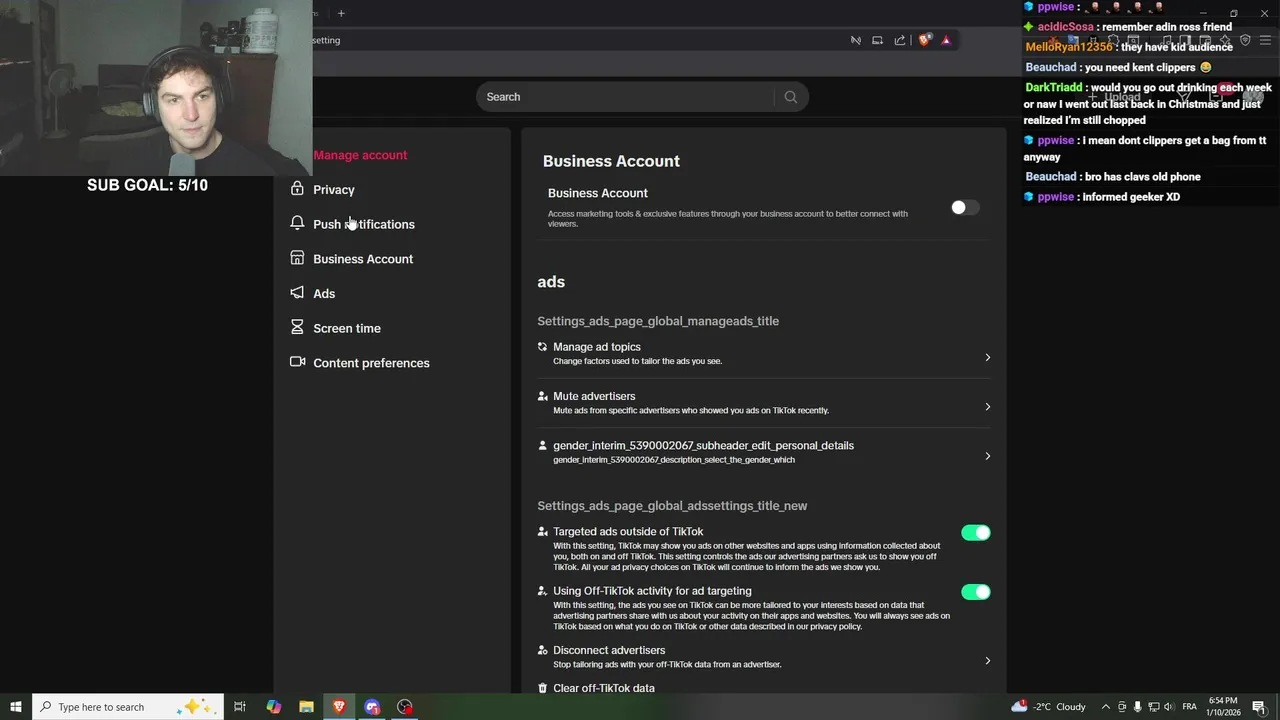Click 'SUB GOAL: 5/10' overlay text
The image size is (1280, 720).
coord(147,185)
